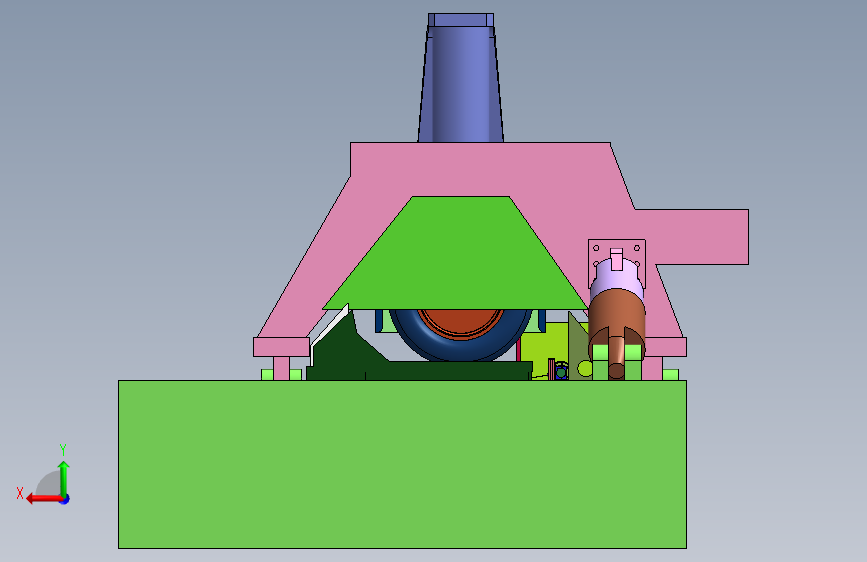This screenshot has width=867, height=562.
Task: Click the cap ring atop the blue column
Action: pyautogui.click(x=461, y=20)
